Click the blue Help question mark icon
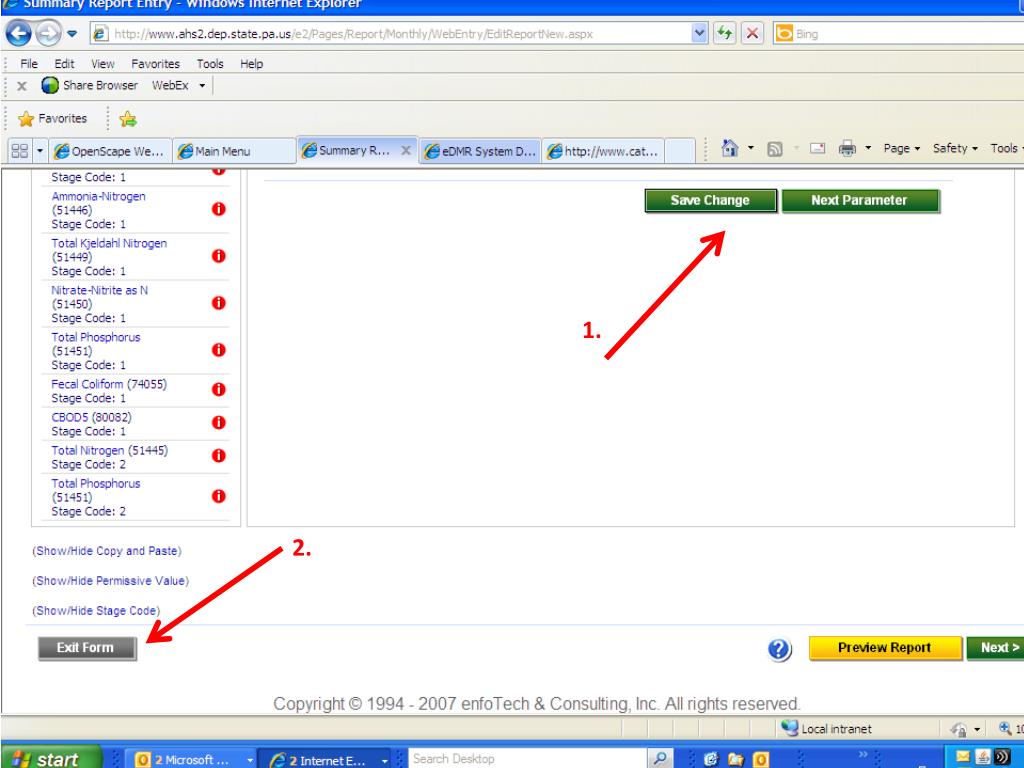1024x768 pixels. pos(779,649)
